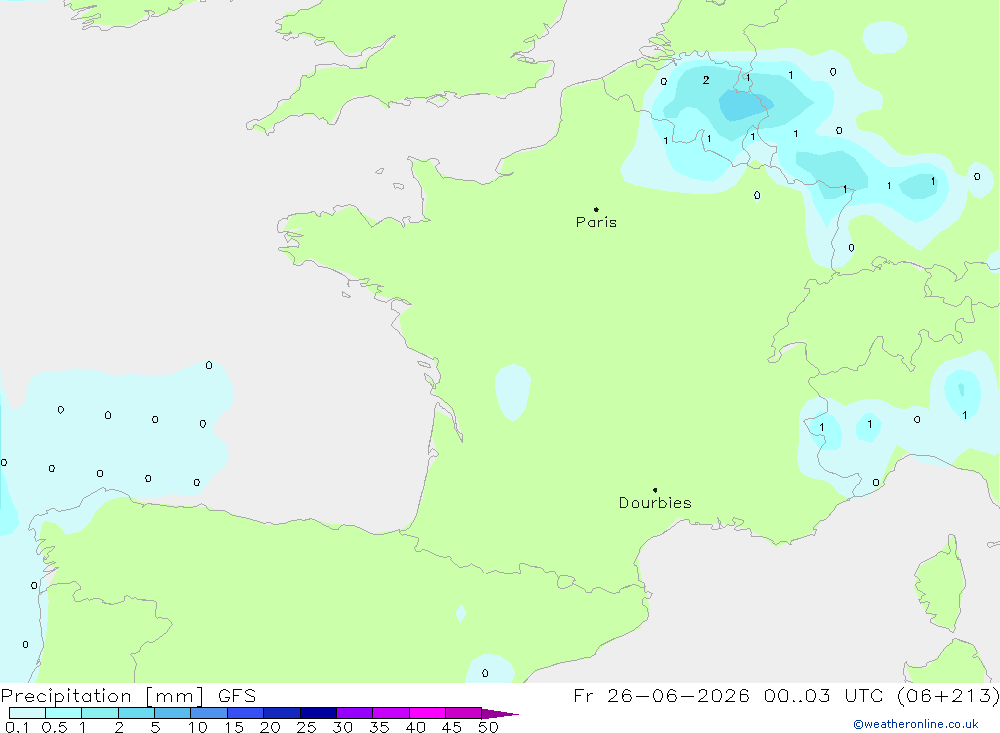The width and height of the screenshot is (1000, 733).
Task: Click the 45–50 mm legend swatch
Action: click(x=464, y=713)
